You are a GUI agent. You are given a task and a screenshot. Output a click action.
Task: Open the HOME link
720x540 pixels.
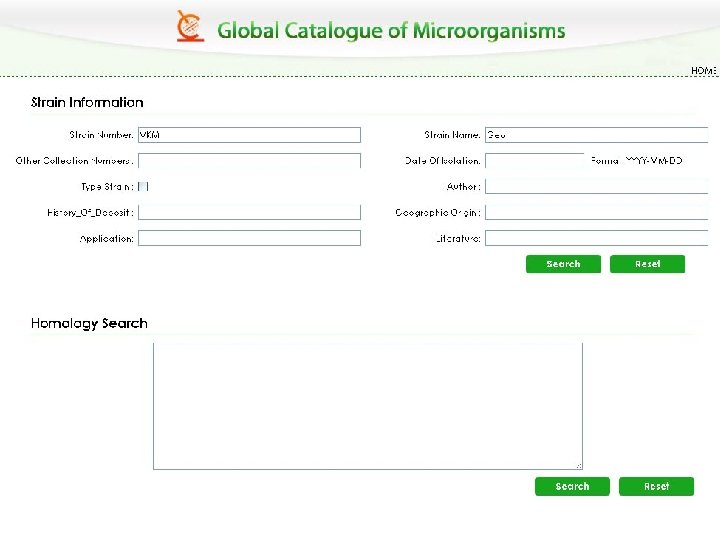pos(704,71)
